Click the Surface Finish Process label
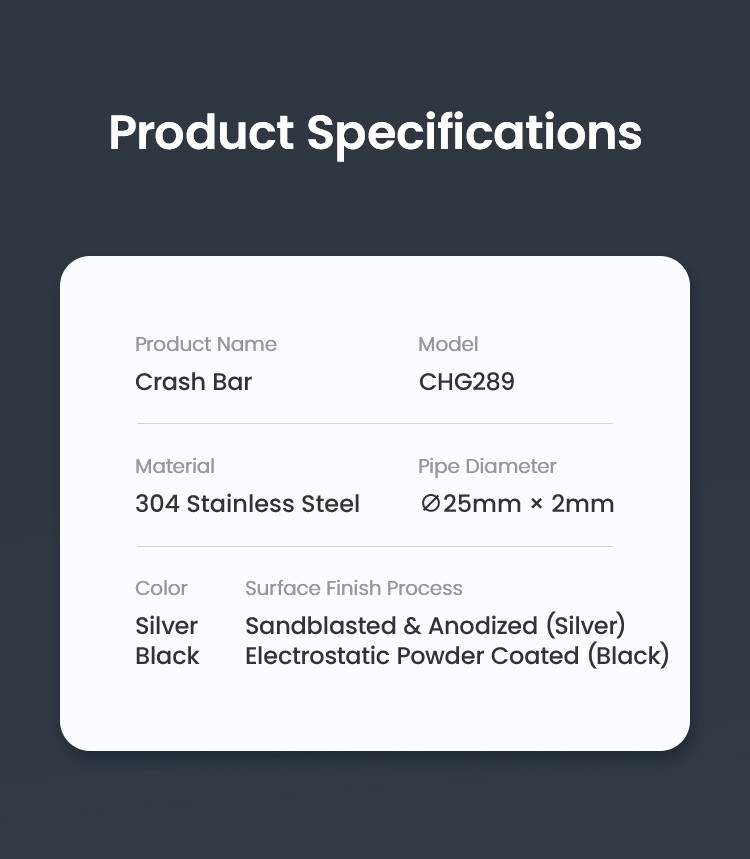The height and width of the screenshot is (859, 750). click(353, 588)
